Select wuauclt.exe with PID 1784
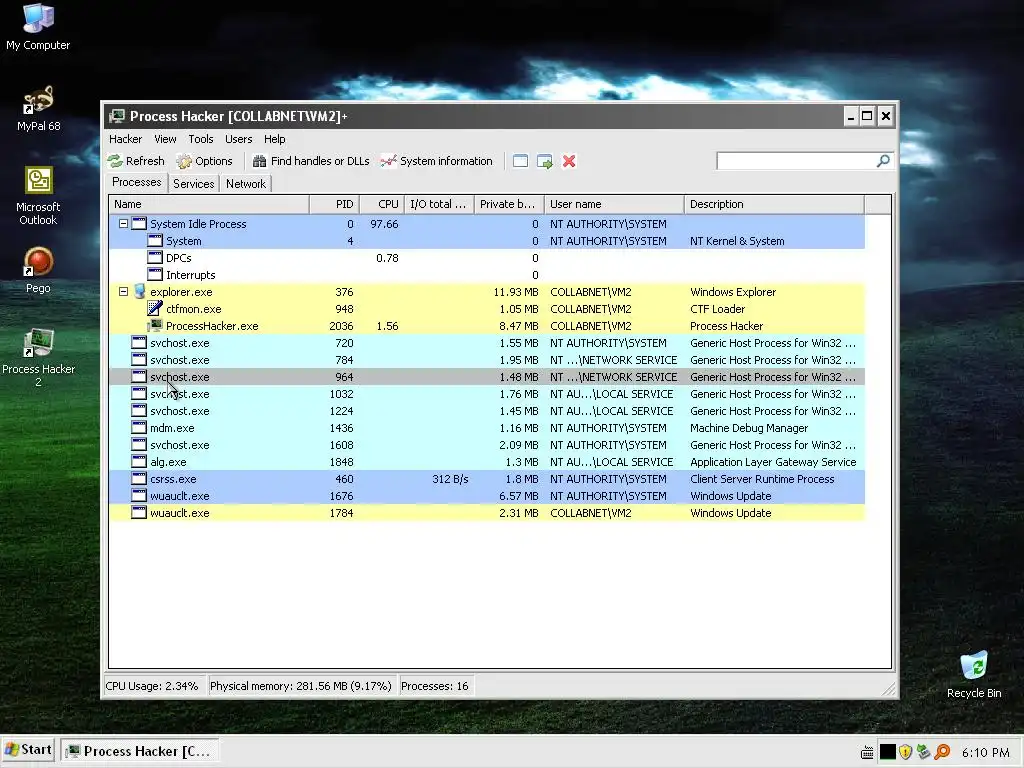This screenshot has width=1024, height=768. click(487, 513)
